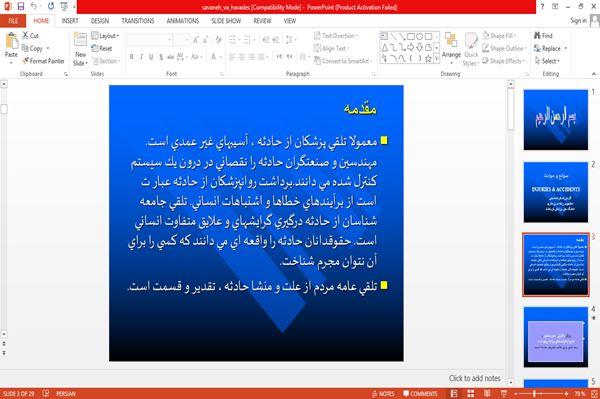Click the zoom out minus button

[x=516, y=394]
